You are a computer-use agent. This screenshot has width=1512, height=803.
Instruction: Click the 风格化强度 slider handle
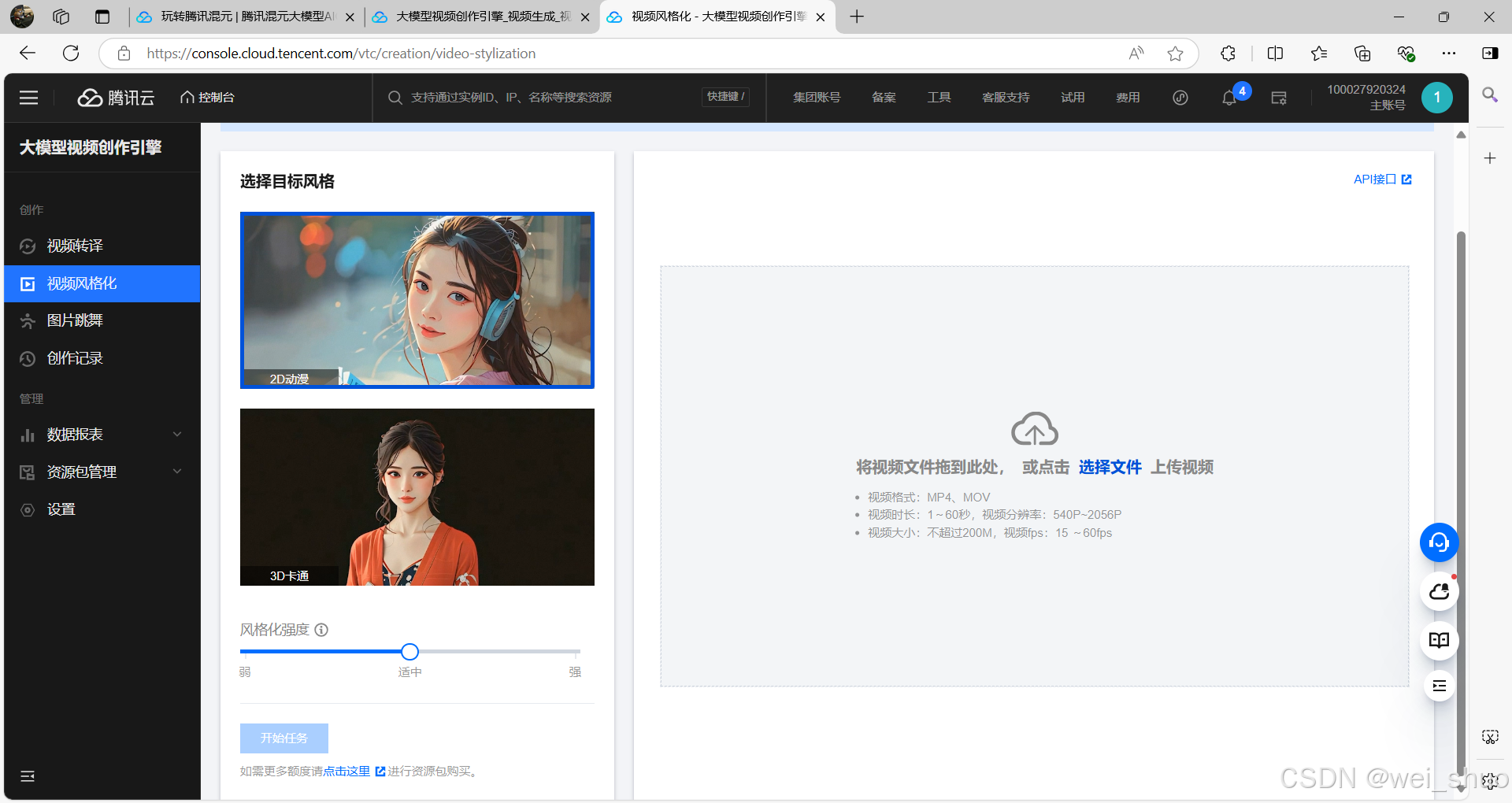(409, 652)
